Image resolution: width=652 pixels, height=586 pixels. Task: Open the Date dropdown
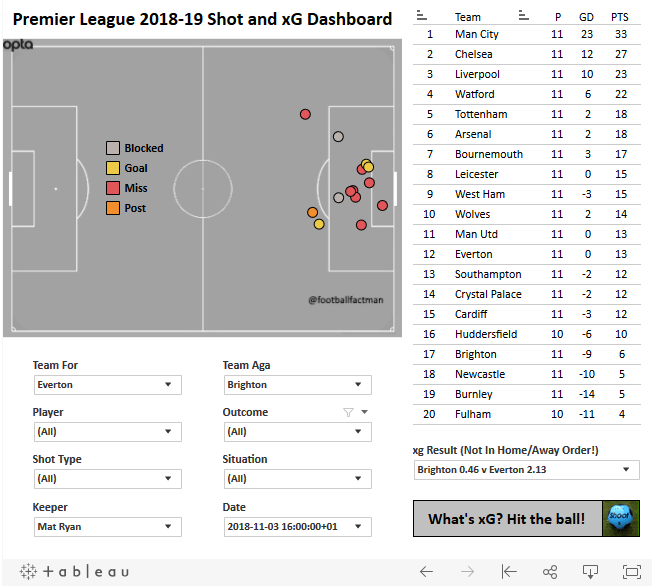point(296,527)
